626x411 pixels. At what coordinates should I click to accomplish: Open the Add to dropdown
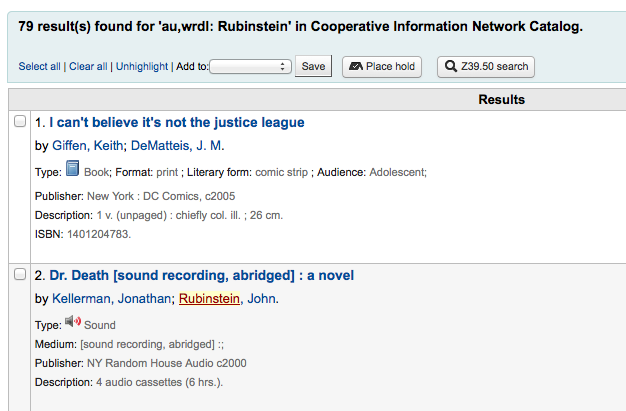(251, 66)
